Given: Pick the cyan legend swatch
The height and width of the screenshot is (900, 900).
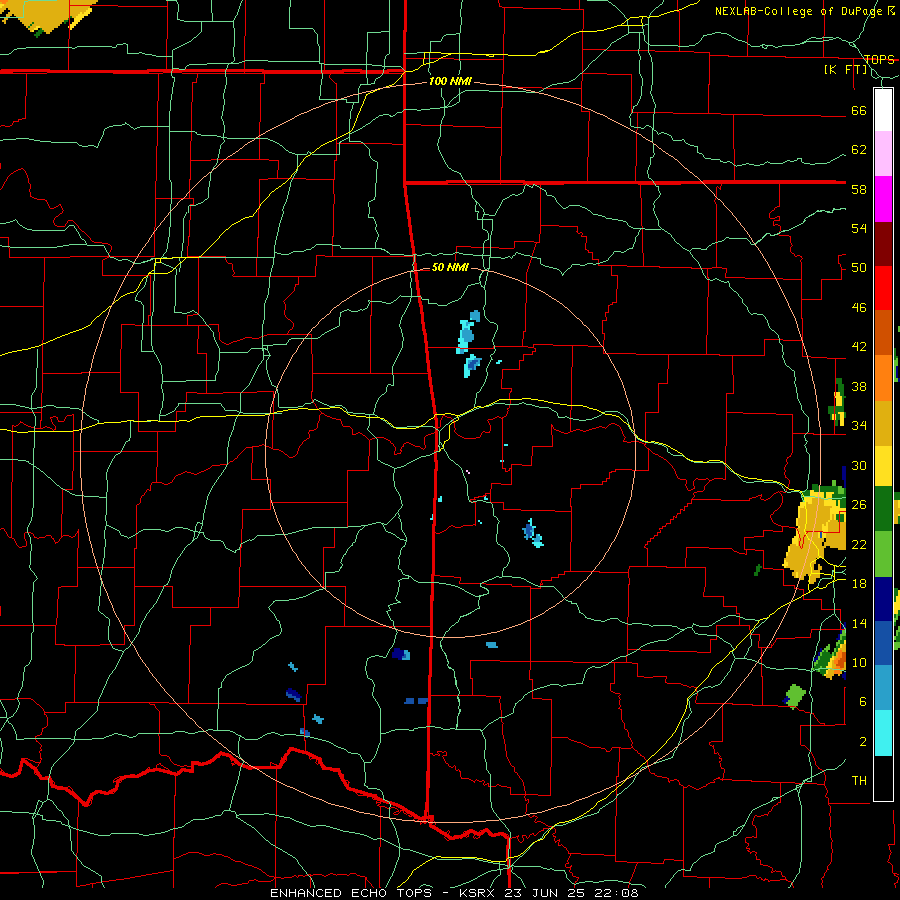Looking at the screenshot, I should point(883,733).
